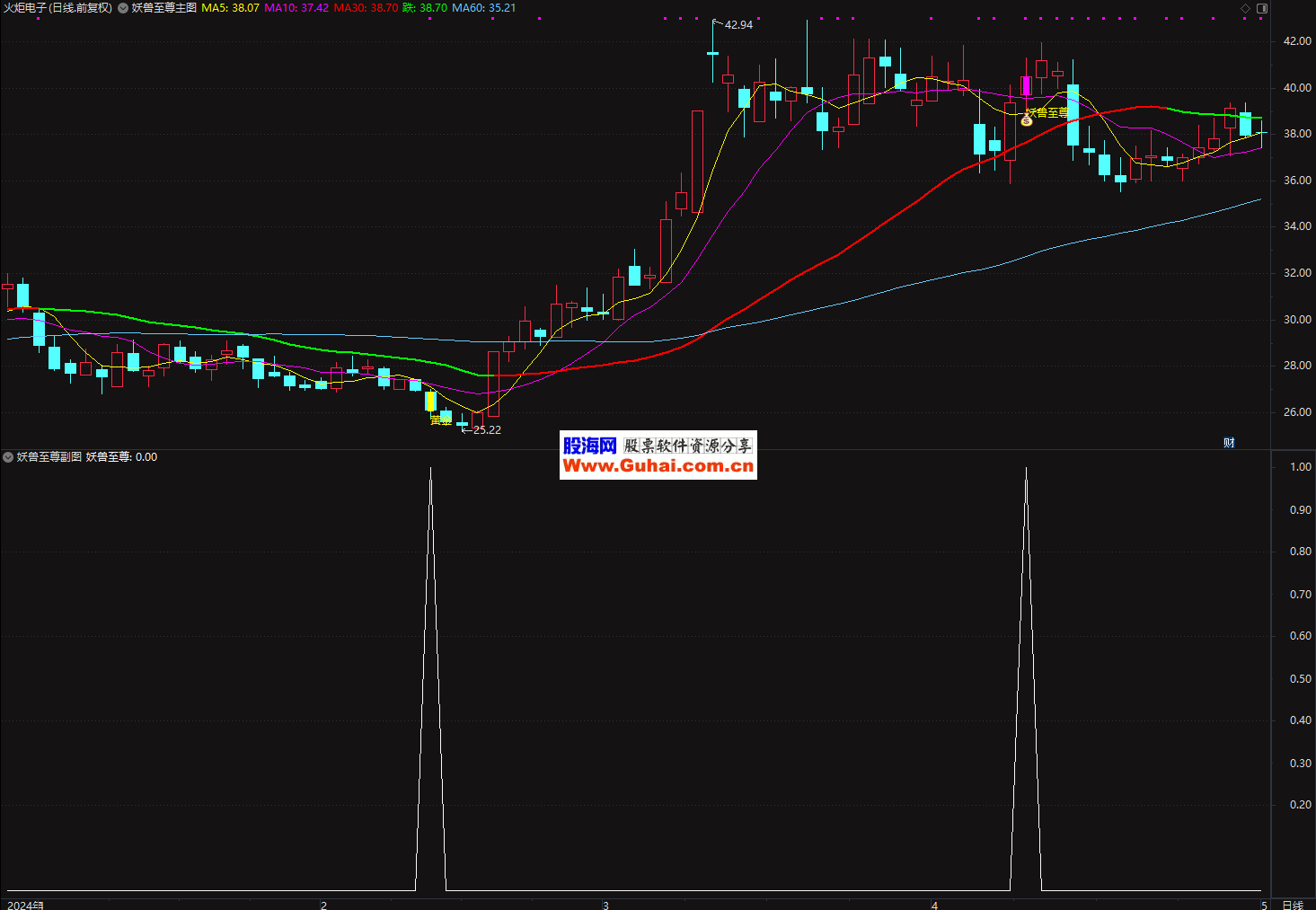Click the 妖兽至尊主图 indicator name
The height and width of the screenshot is (910, 1316).
164,7
